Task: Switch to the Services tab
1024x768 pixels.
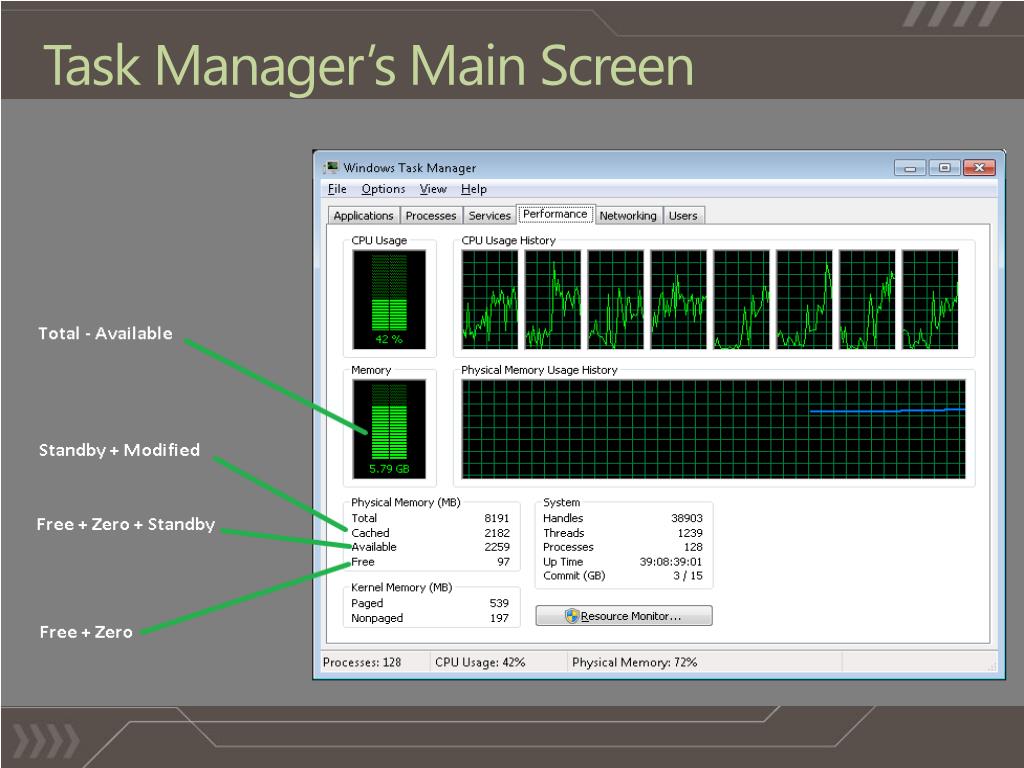Action: [x=489, y=216]
